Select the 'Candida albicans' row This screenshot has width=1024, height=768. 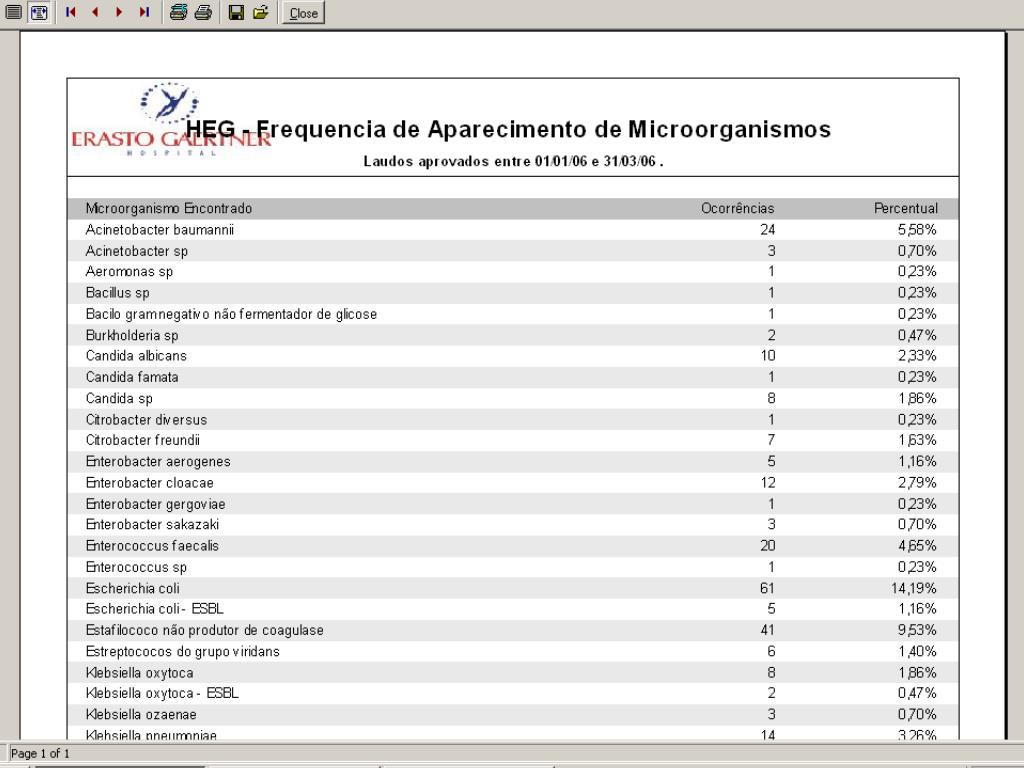(513, 356)
